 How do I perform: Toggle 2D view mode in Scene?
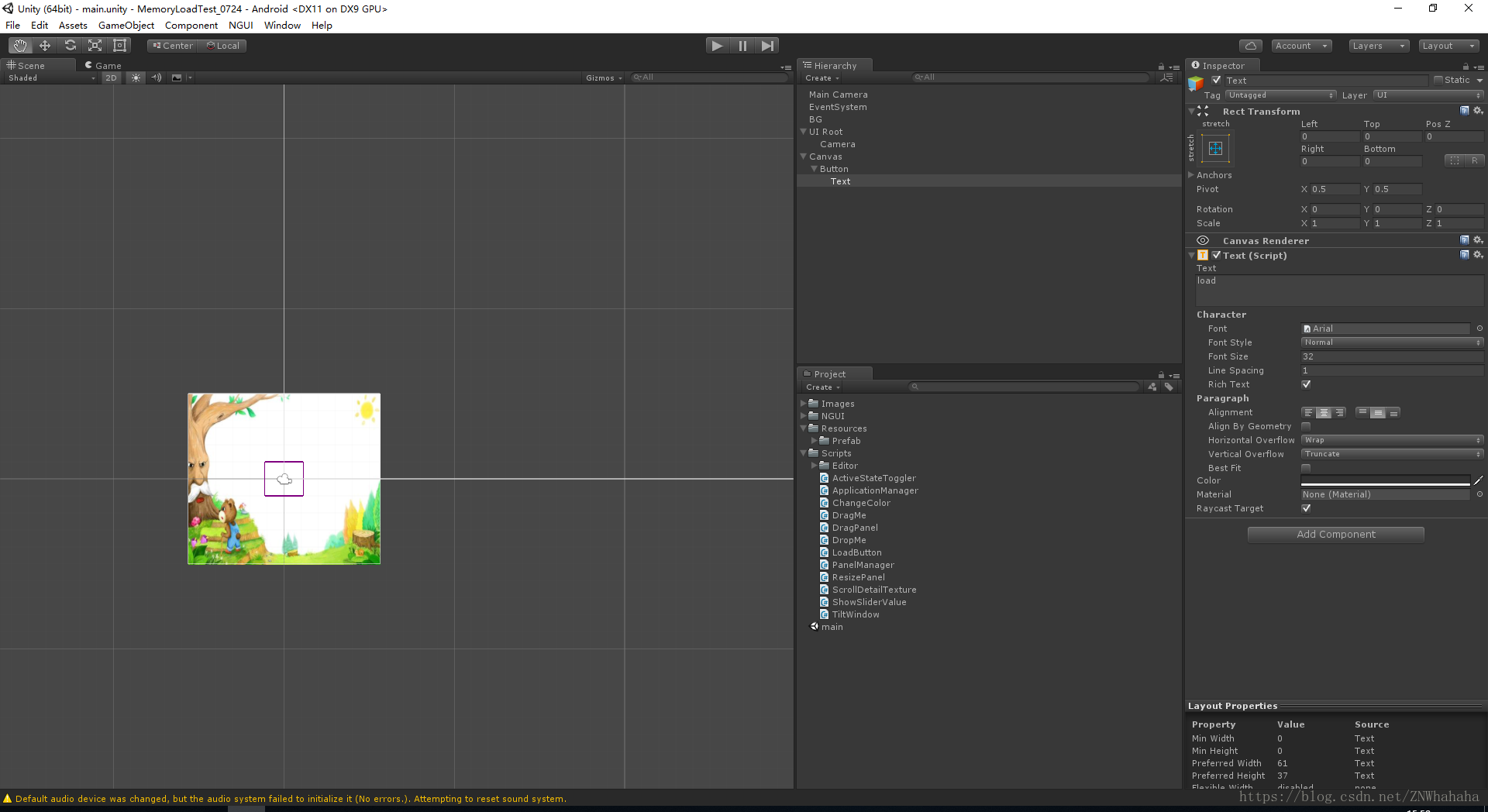[x=111, y=77]
